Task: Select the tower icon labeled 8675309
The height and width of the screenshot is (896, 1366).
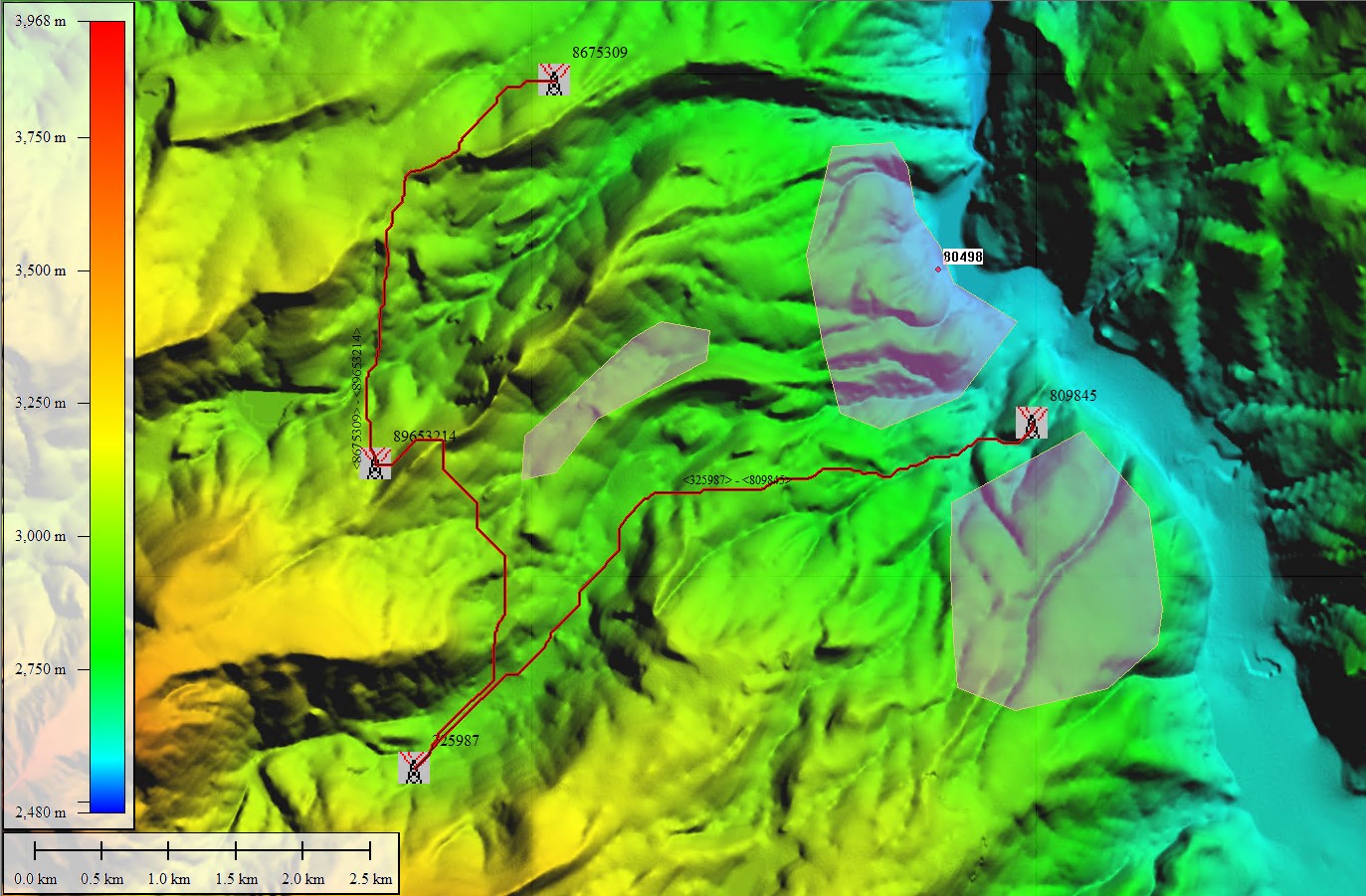Action: coord(554,80)
